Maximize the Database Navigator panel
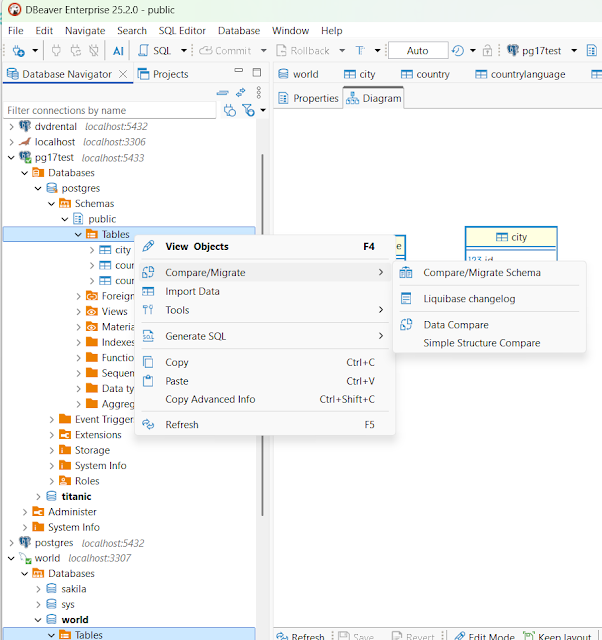 coord(257,72)
